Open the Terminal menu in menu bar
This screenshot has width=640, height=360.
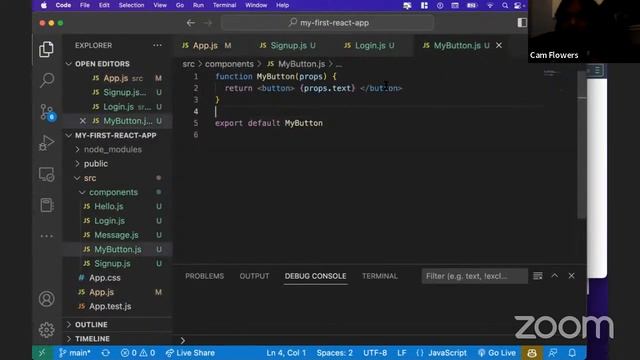pos(224,5)
